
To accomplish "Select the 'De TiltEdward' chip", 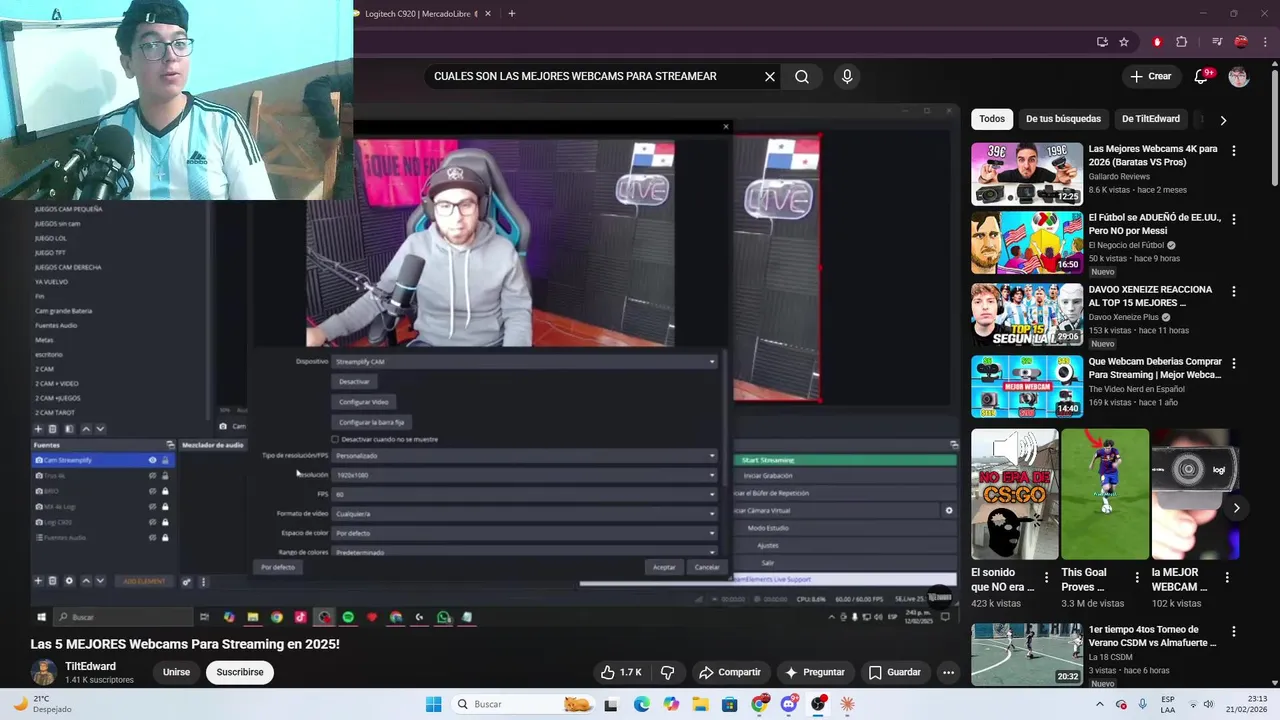I will (1151, 119).
